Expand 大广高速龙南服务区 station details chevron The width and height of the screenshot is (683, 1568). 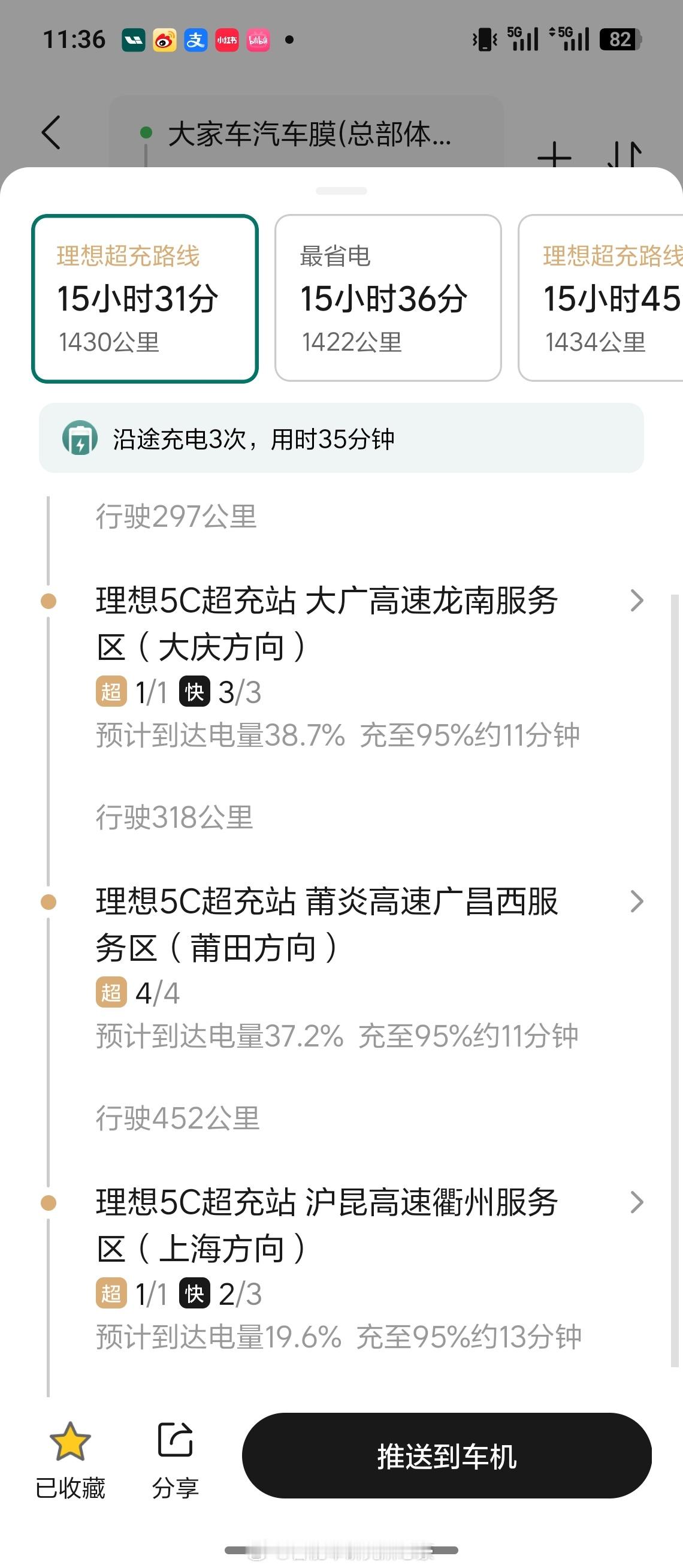(636, 601)
